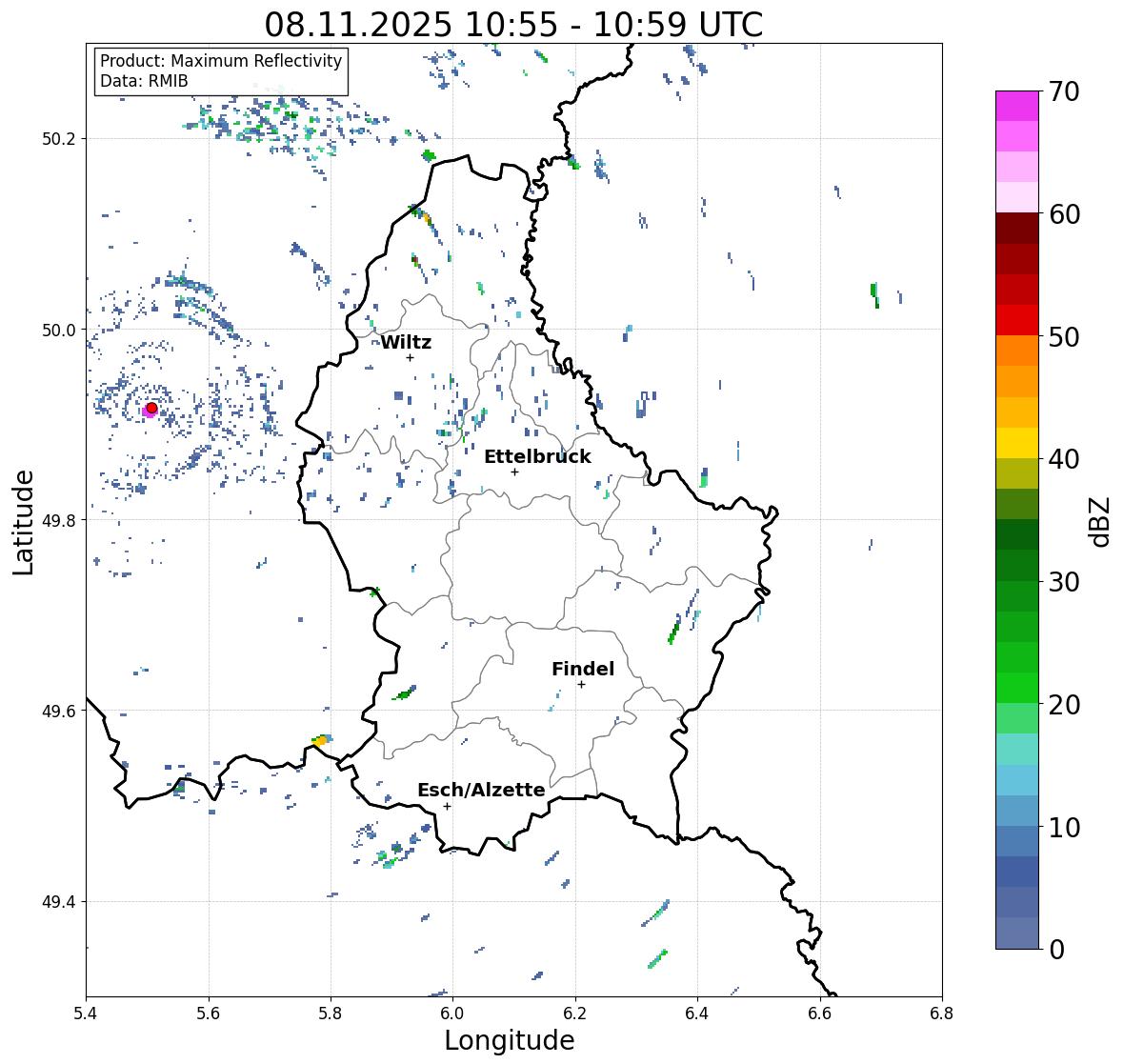Click the 6.6 longitude tick label

(x=819, y=1014)
